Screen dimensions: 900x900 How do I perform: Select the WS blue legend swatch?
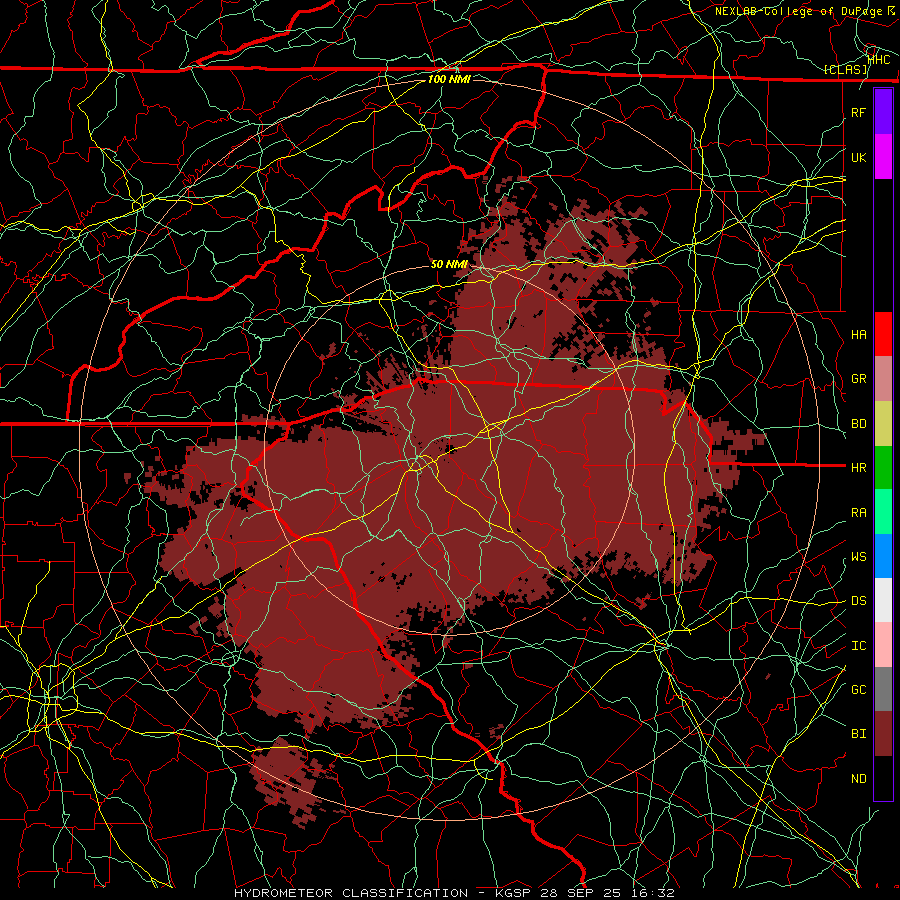883,556
